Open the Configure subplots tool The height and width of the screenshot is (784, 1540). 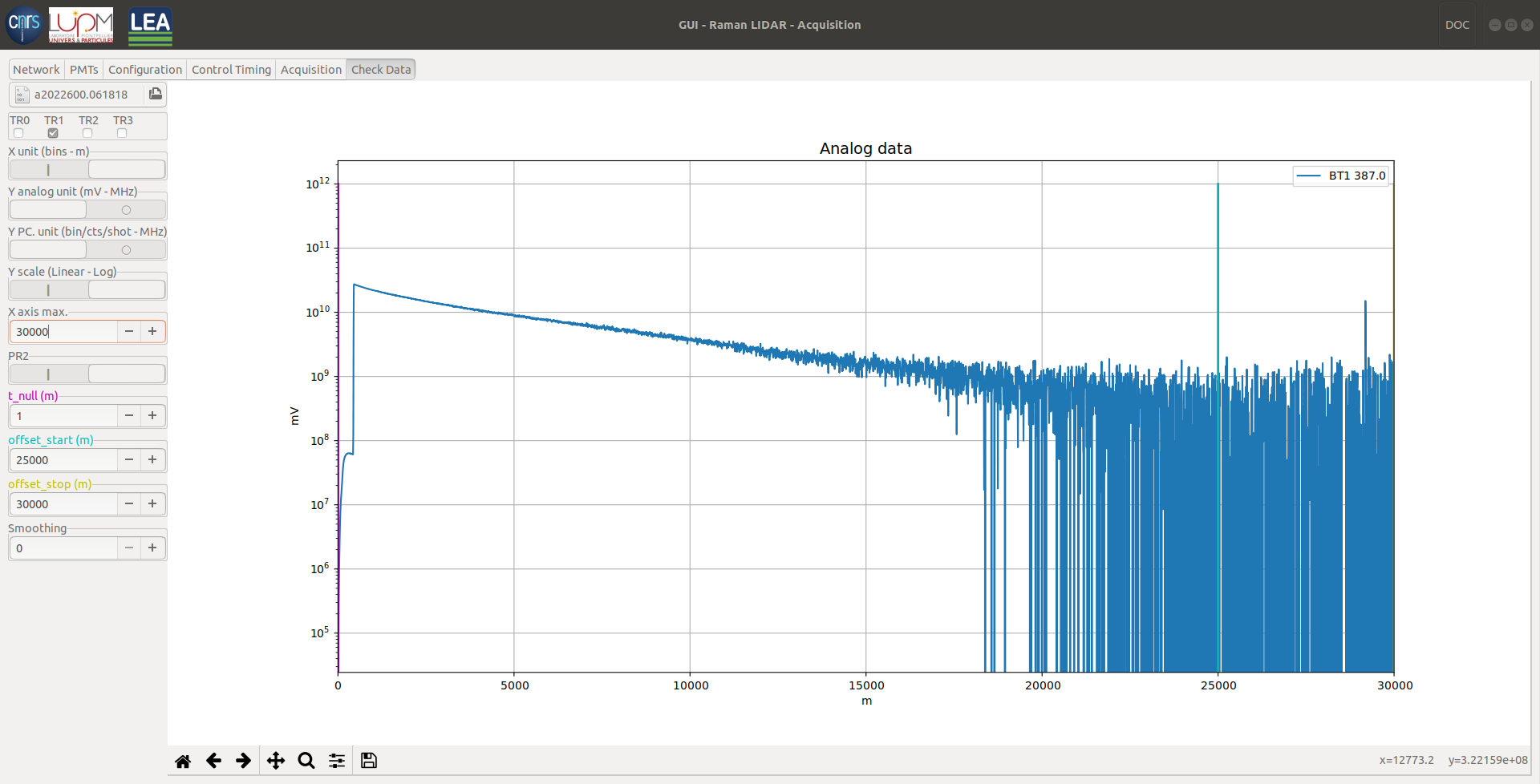click(337, 761)
